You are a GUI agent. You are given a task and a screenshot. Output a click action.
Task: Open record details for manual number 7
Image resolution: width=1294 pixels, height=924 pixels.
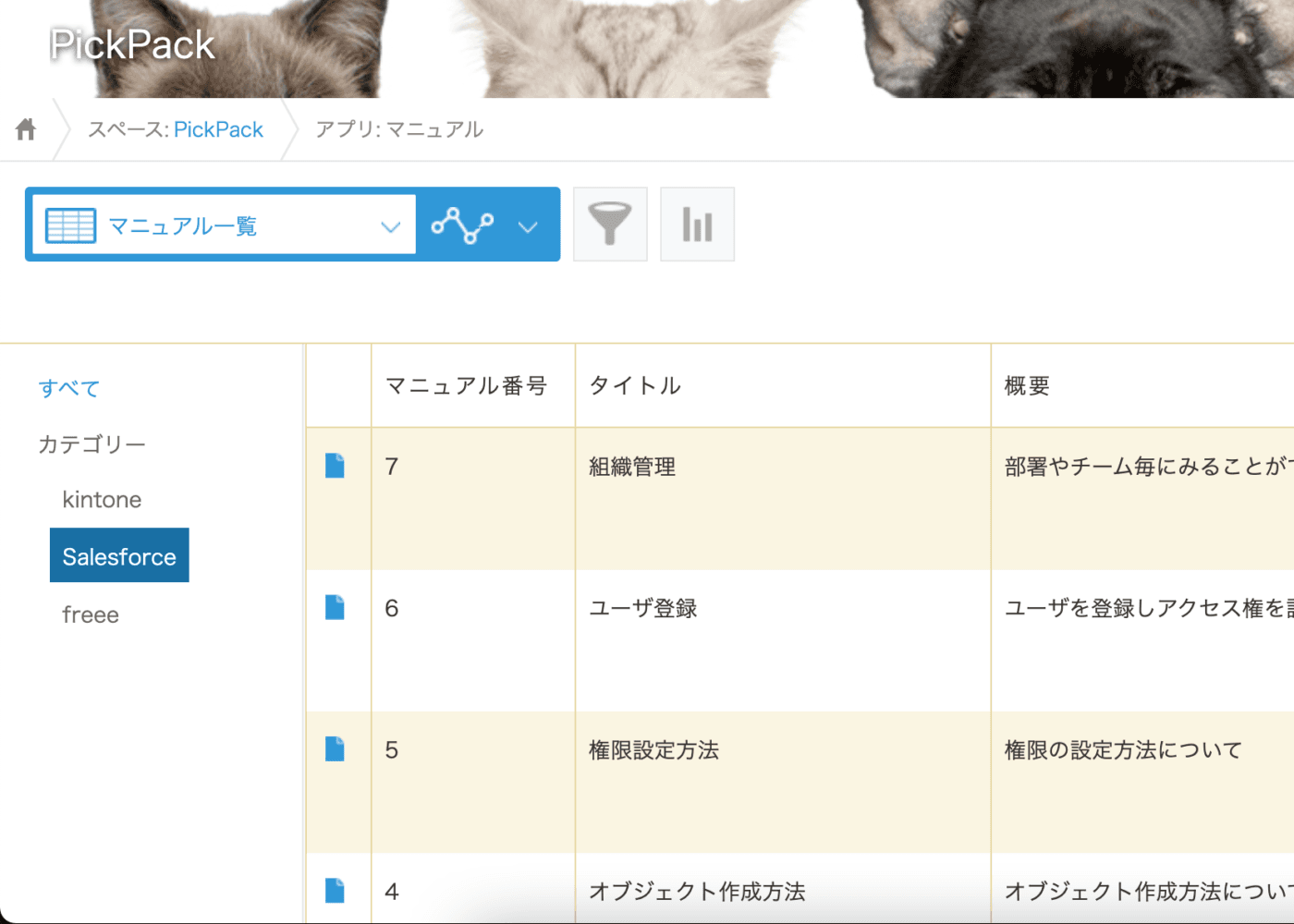tap(335, 466)
